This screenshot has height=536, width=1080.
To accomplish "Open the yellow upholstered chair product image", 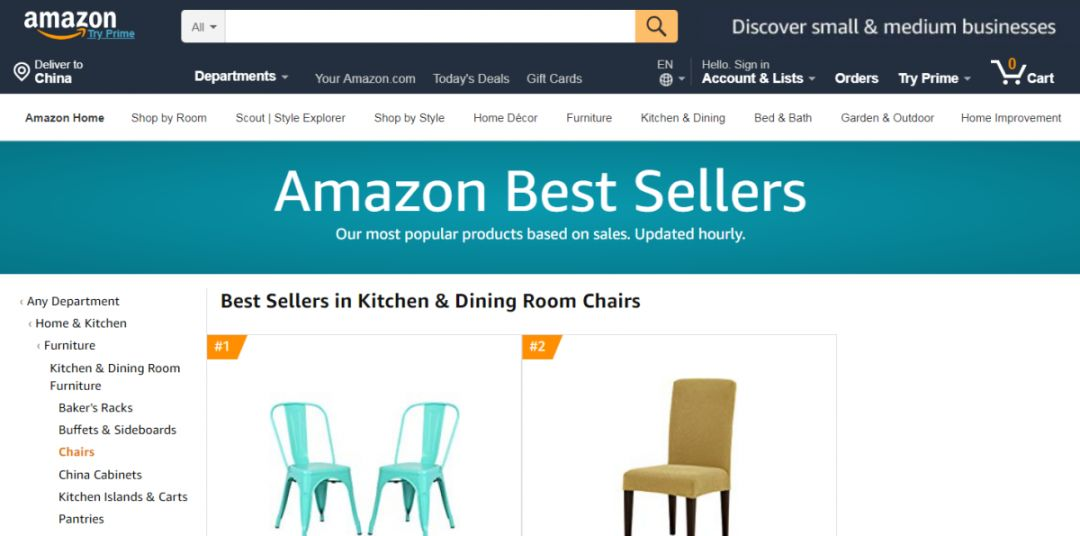I will point(679,456).
